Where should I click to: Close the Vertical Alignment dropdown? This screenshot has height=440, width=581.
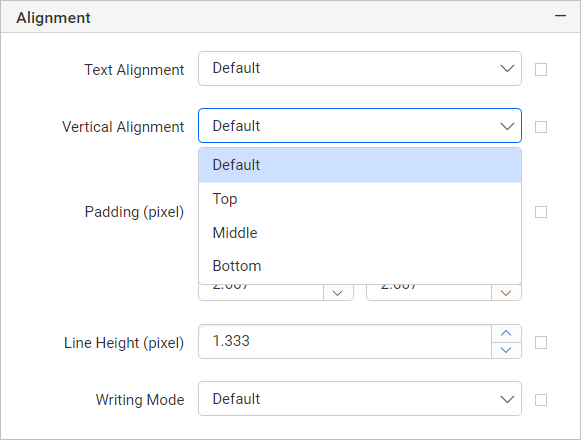[x=360, y=126]
